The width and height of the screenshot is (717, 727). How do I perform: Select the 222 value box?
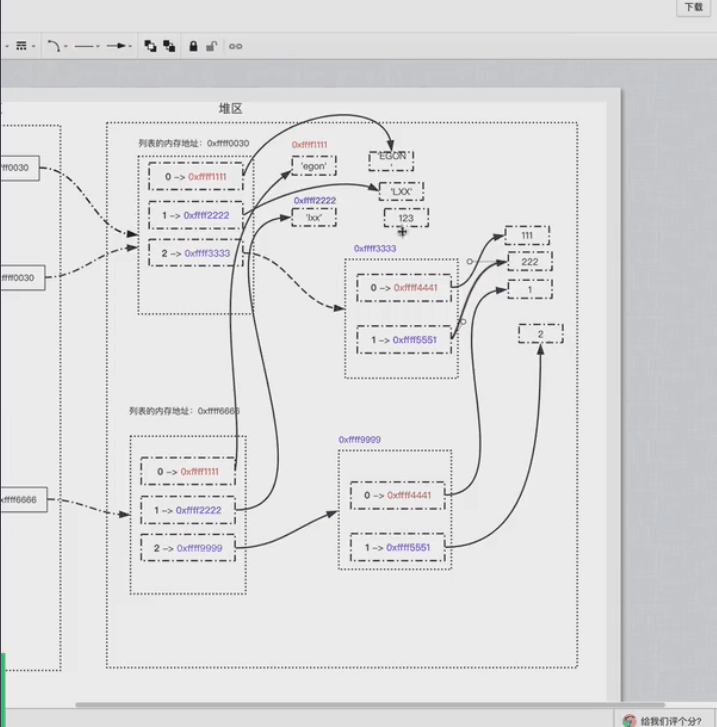point(530,261)
